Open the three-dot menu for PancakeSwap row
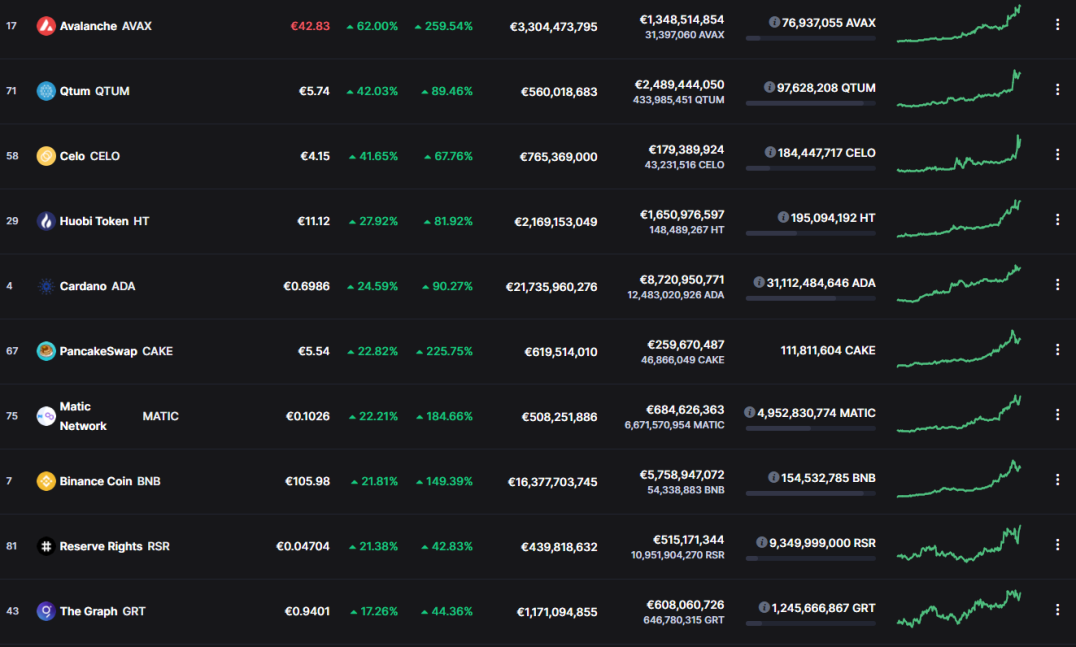The height and width of the screenshot is (647, 1076). (x=1057, y=350)
